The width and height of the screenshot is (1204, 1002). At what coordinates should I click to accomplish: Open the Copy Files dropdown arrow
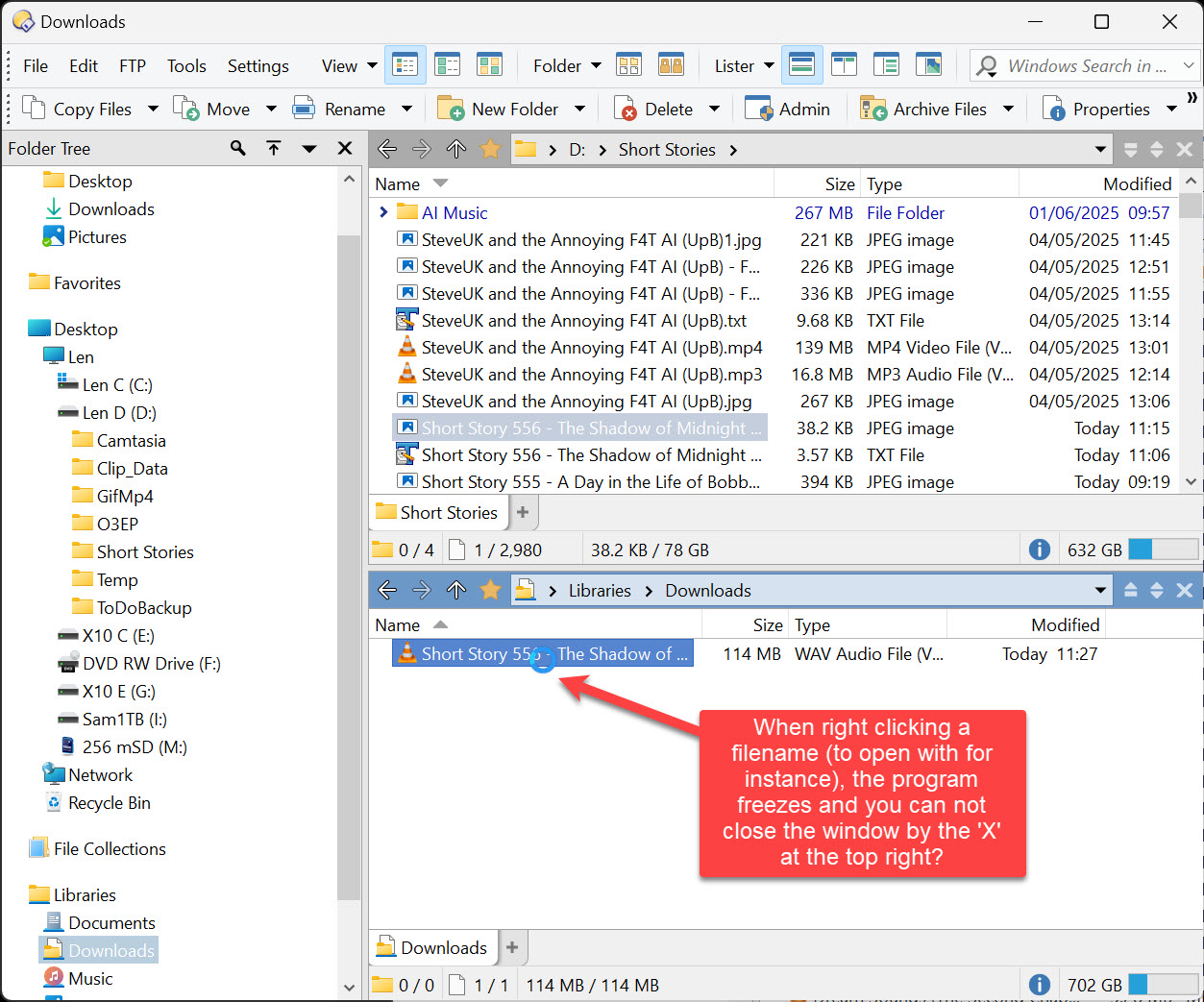(x=153, y=110)
